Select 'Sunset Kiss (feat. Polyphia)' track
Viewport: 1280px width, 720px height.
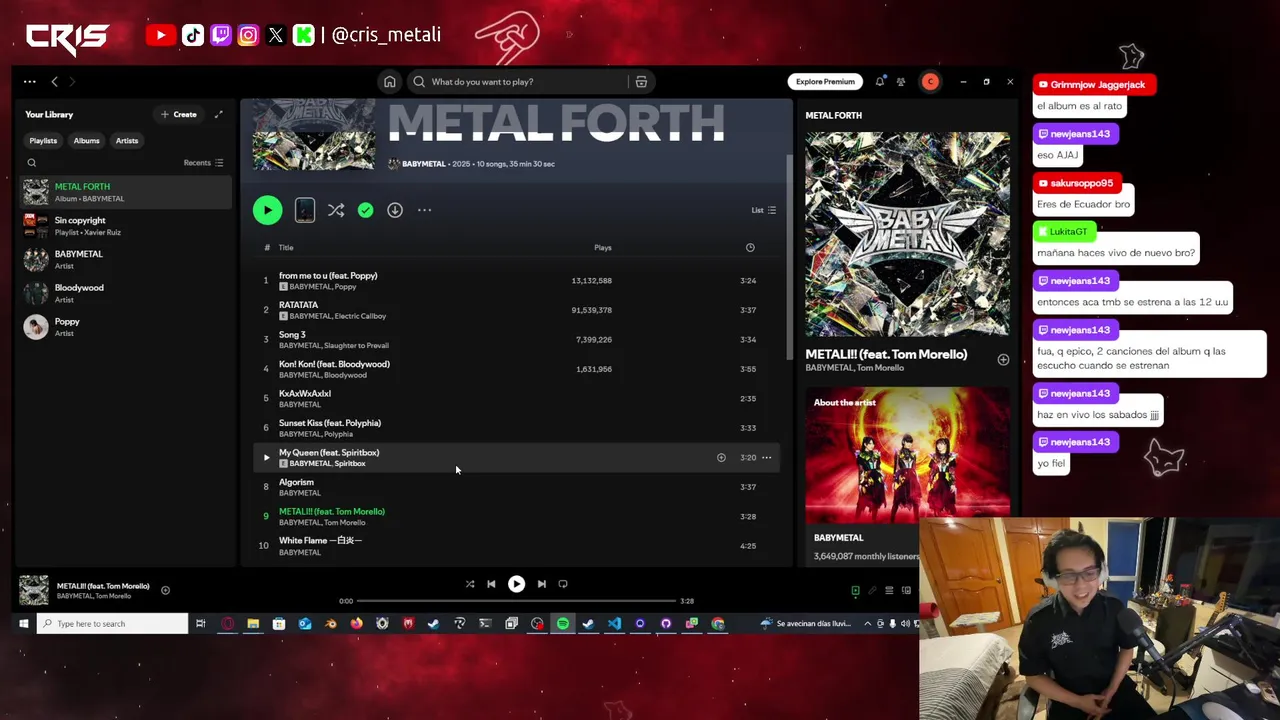click(516, 428)
